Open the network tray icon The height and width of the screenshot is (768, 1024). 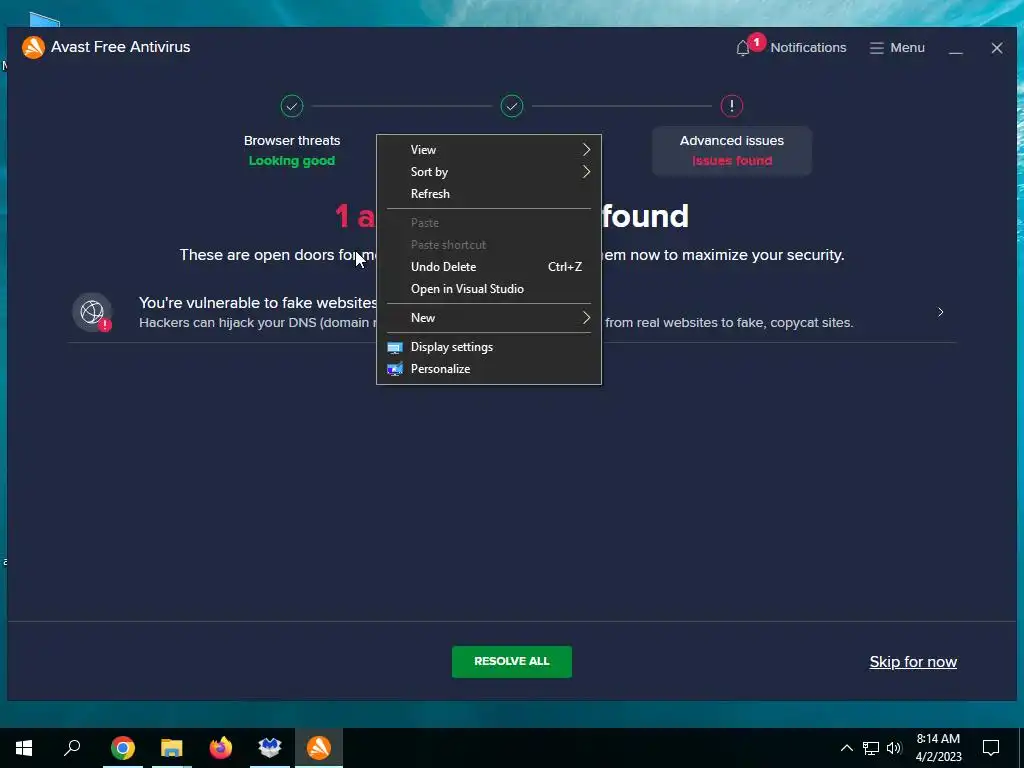[871, 748]
